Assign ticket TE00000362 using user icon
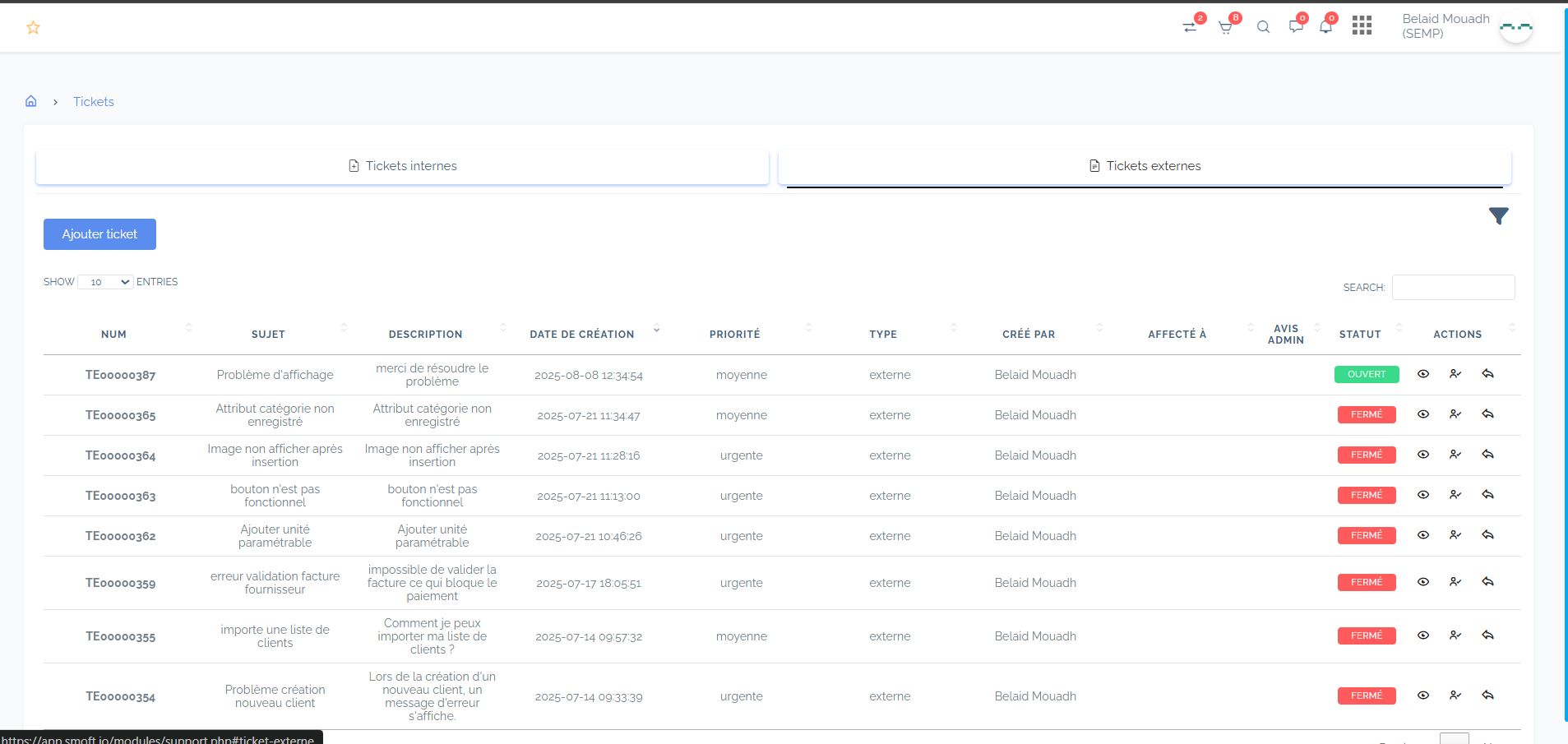 (1455, 535)
